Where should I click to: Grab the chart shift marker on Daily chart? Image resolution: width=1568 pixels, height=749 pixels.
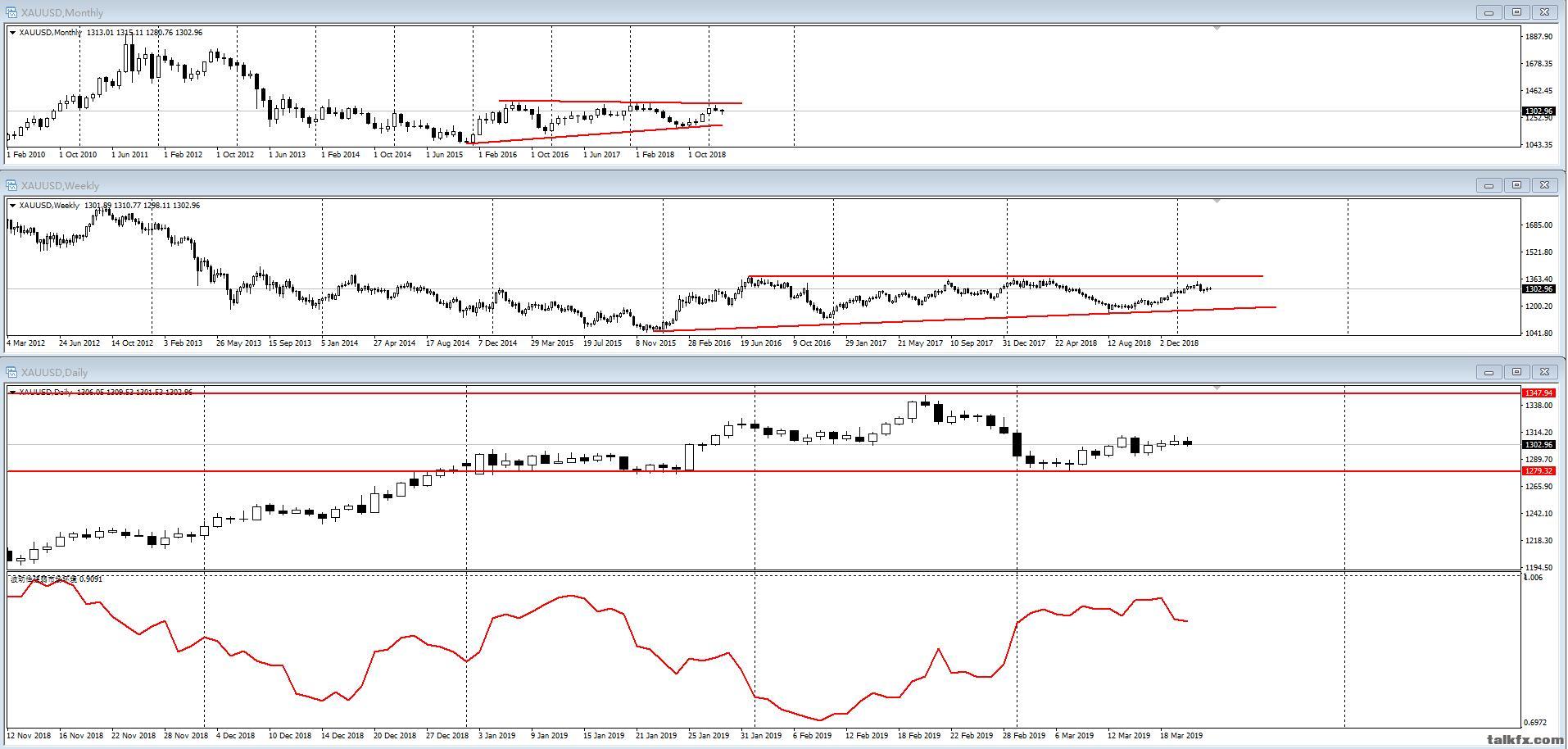pyautogui.click(x=1217, y=388)
